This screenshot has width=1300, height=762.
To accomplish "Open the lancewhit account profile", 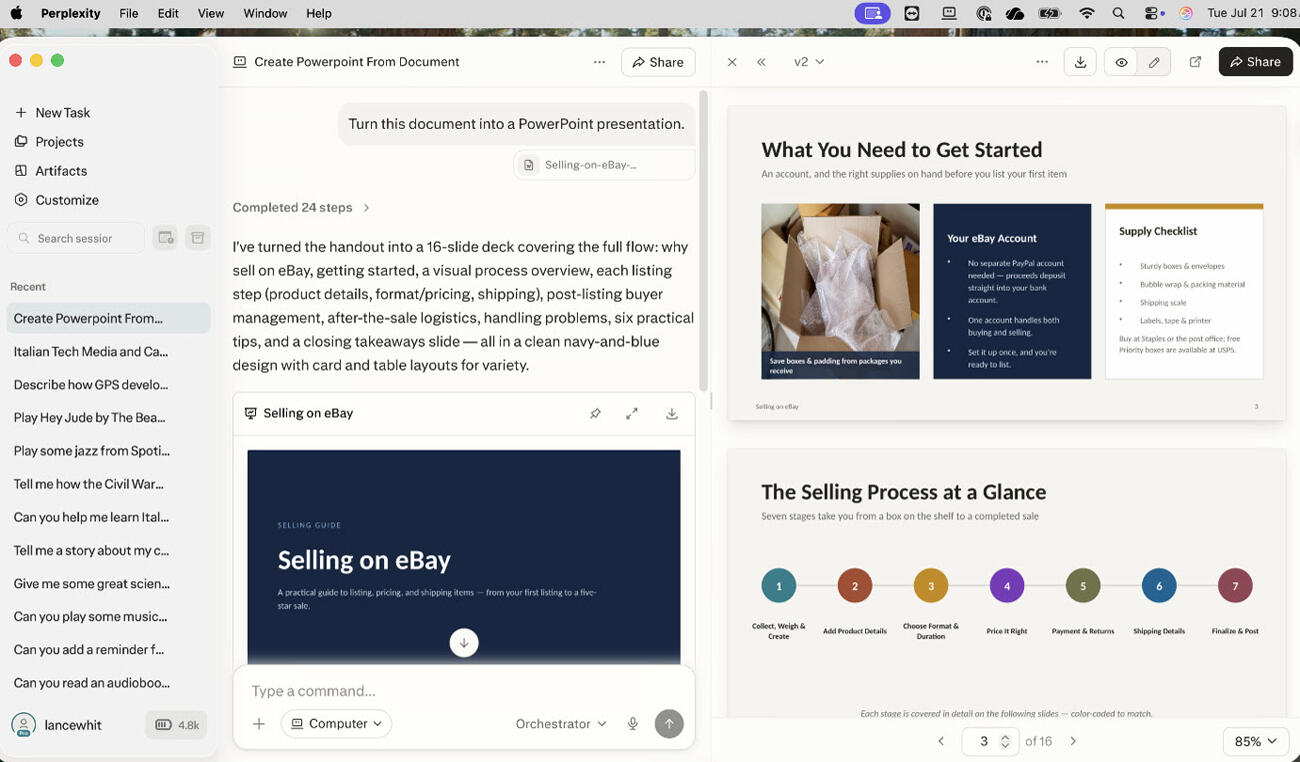I will (x=57, y=725).
